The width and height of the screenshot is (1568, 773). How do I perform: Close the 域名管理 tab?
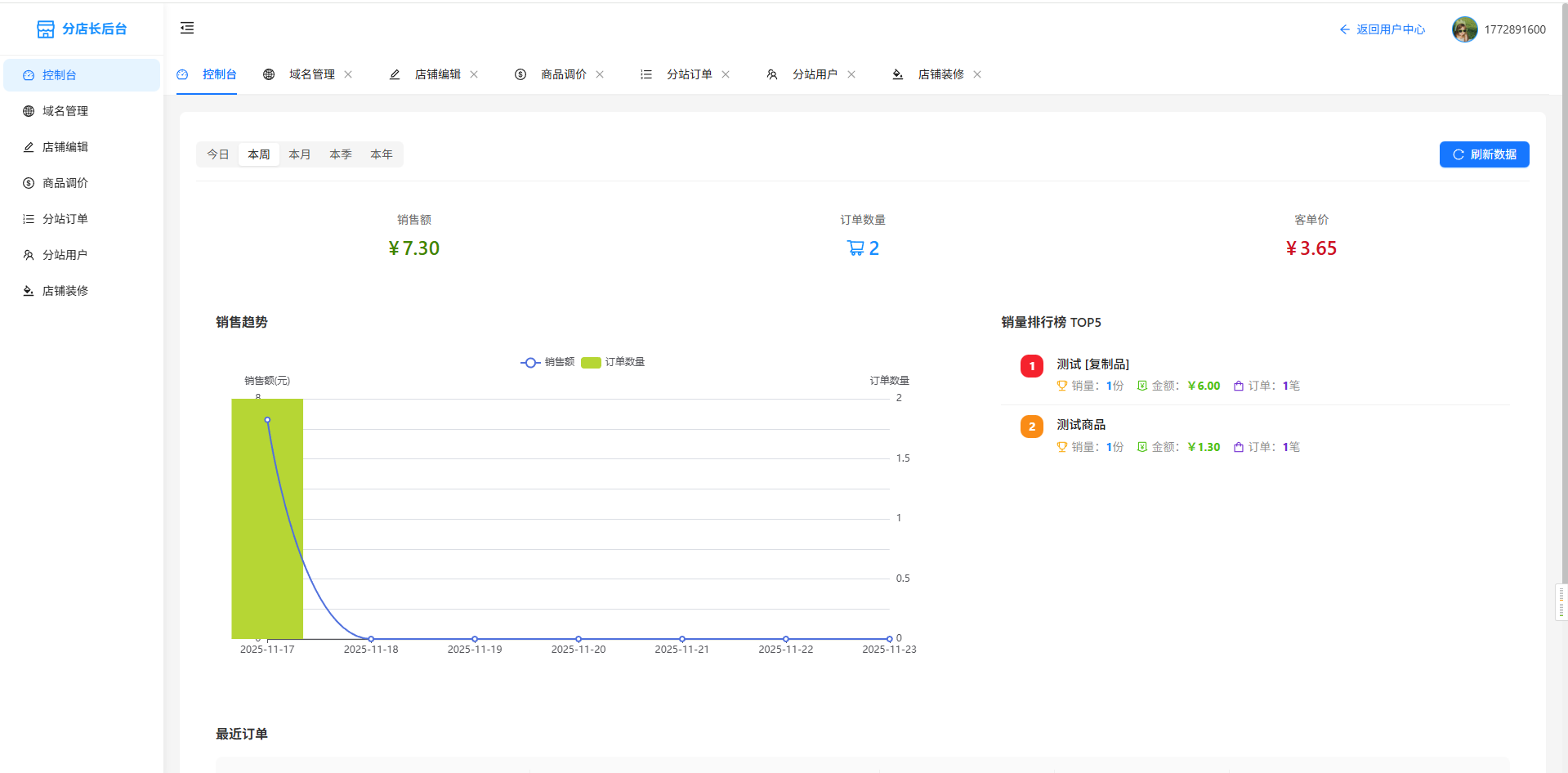(x=348, y=74)
